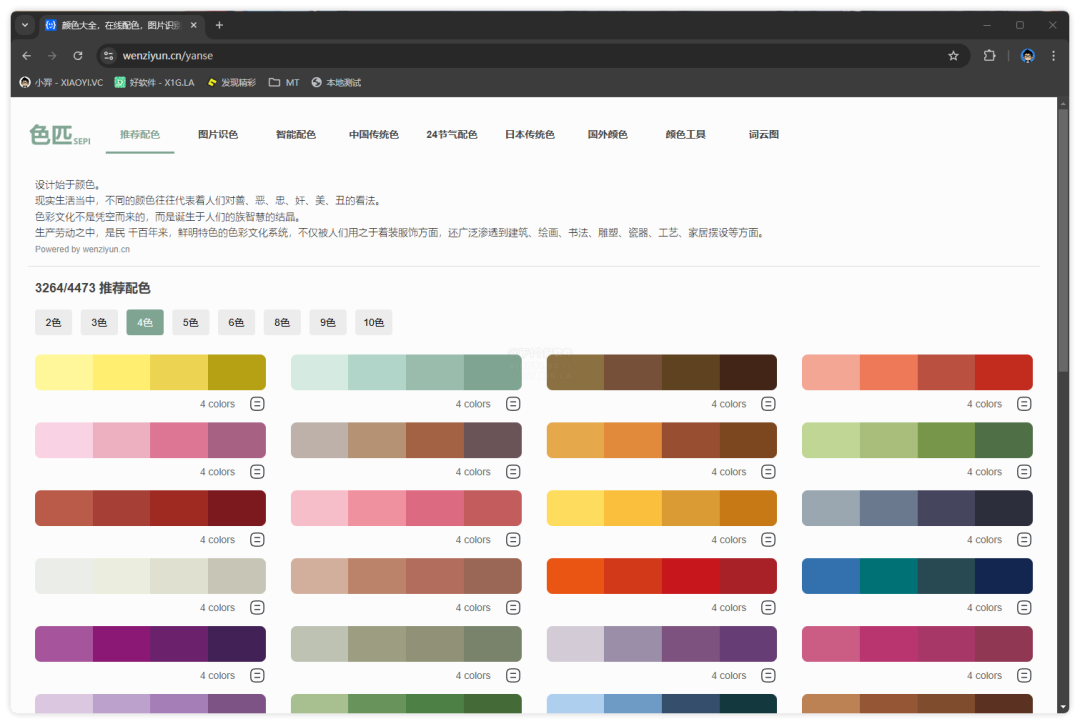Expand the tab search dropdown arrow
Viewport: 1080px width, 724px height.
click(x=25, y=25)
